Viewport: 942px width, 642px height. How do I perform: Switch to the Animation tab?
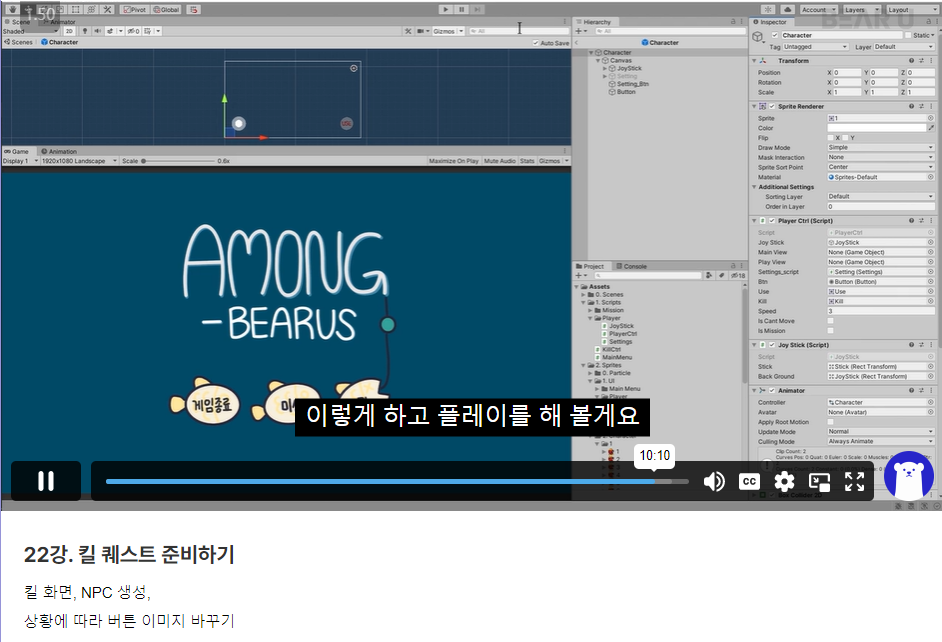tap(59, 151)
